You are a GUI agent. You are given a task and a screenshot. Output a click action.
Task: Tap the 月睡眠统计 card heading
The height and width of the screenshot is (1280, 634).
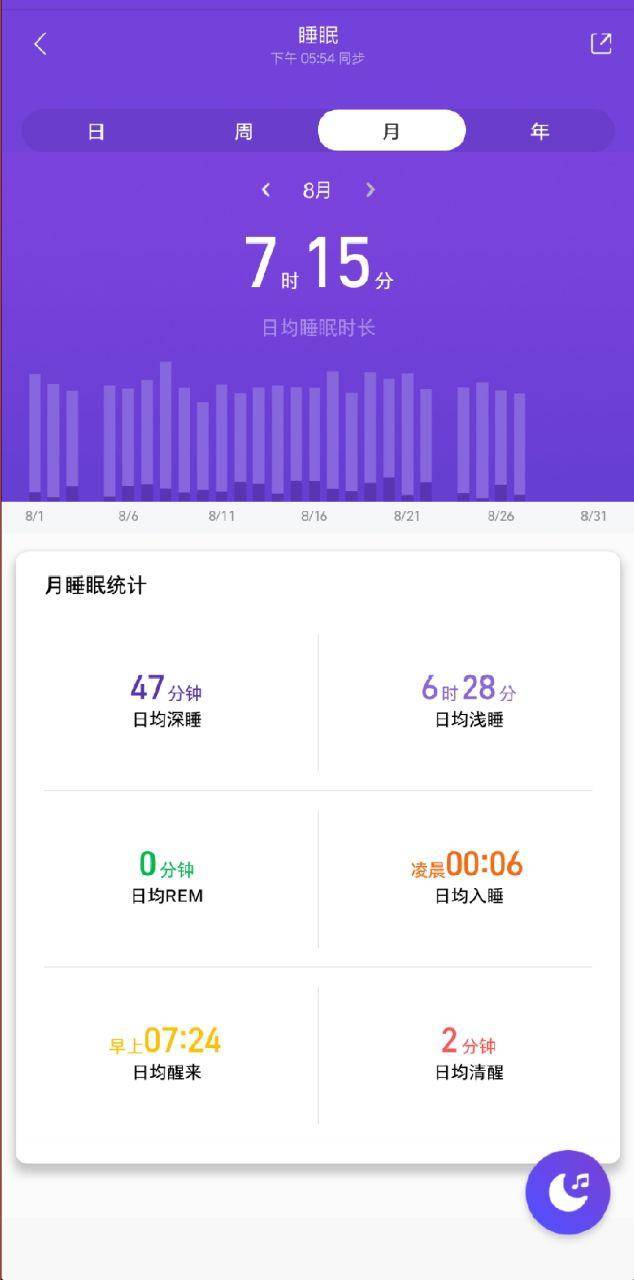pyautogui.click(x=95, y=586)
